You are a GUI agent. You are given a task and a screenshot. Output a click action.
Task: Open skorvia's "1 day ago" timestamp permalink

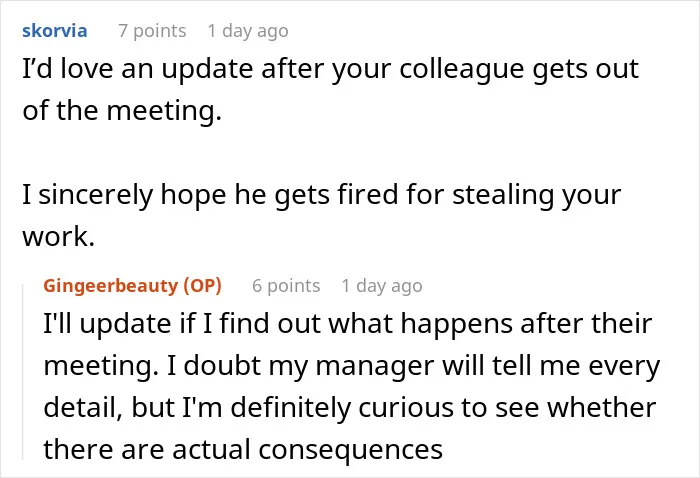point(248,31)
